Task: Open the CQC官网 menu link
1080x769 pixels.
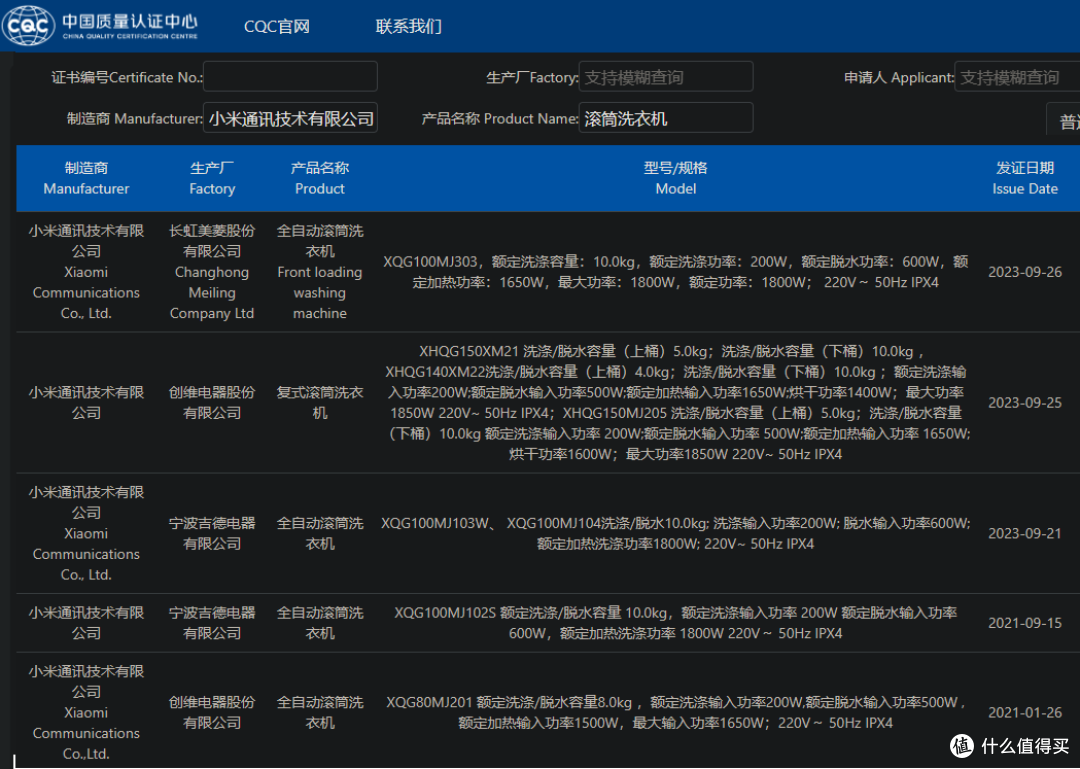Action: point(277,26)
